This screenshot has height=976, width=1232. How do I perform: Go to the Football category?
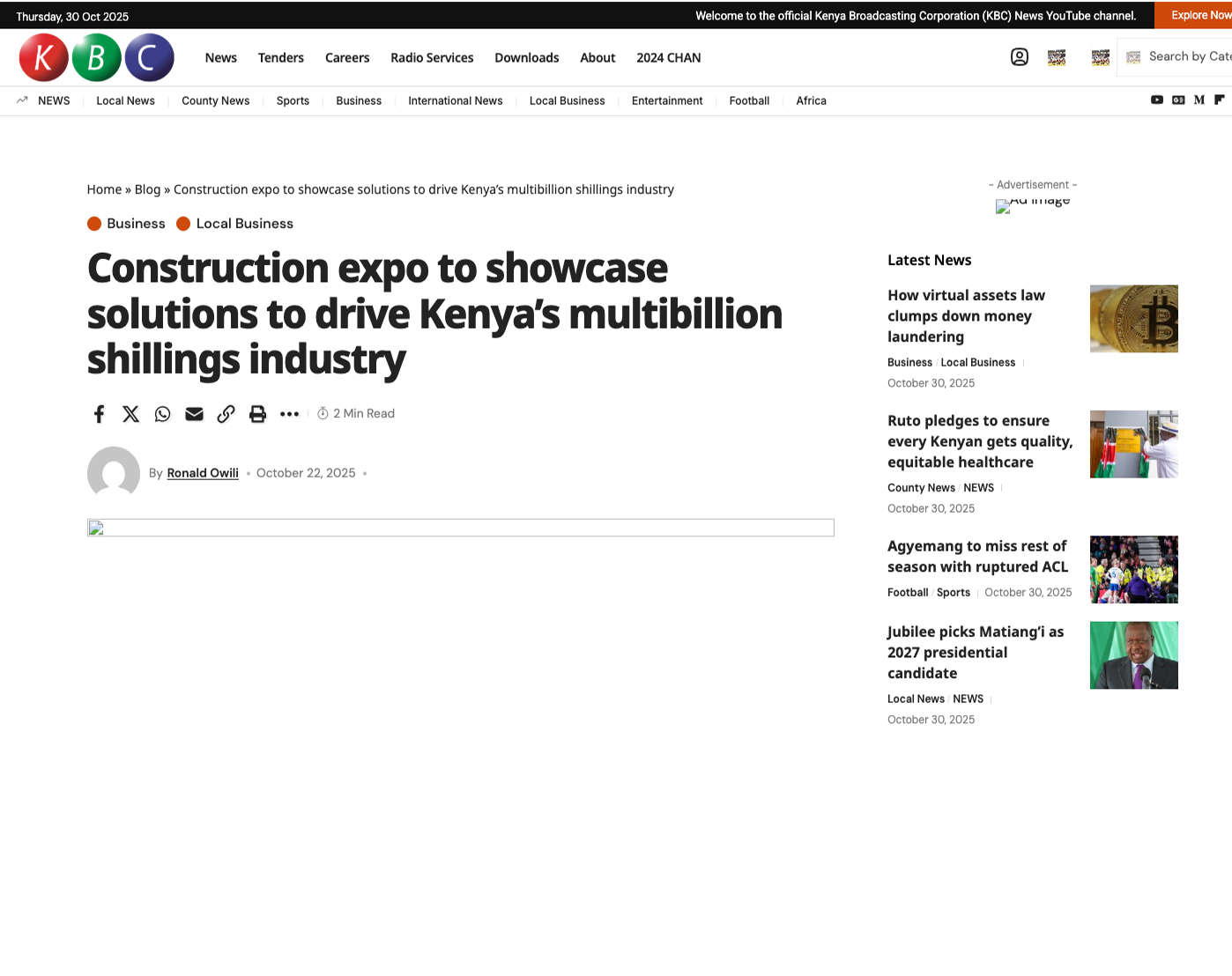coord(749,101)
